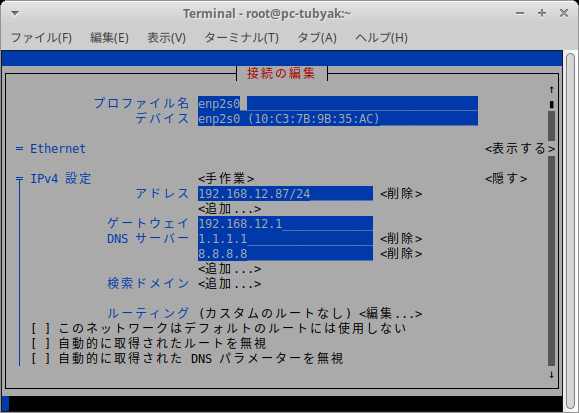Focus the プロファイル名 field

(338, 103)
